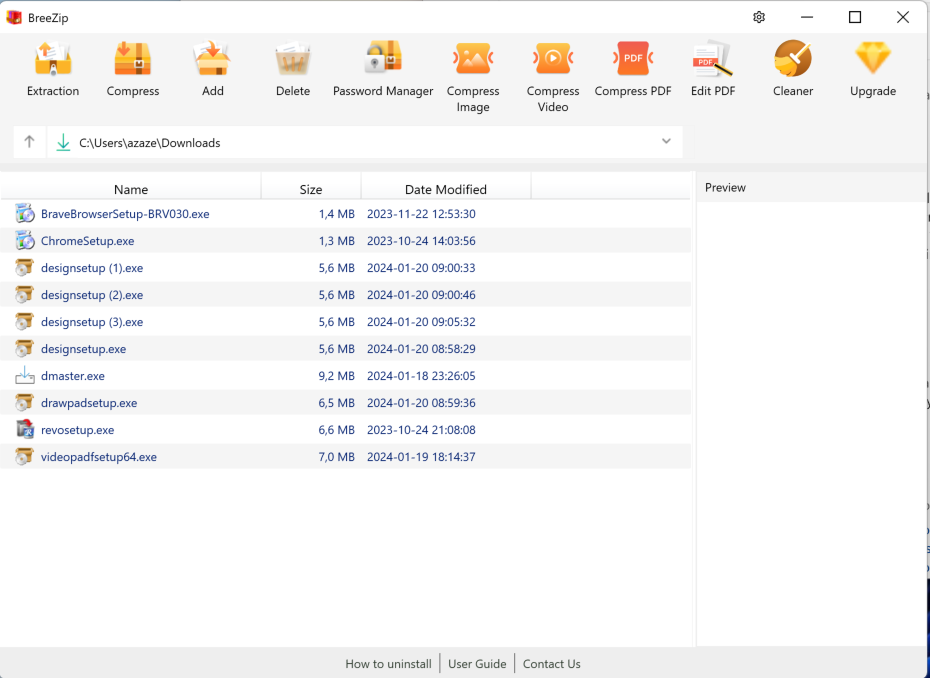The image size is (930, 678).
Task: Click the Contact Us link
Action: coord(551,663)
